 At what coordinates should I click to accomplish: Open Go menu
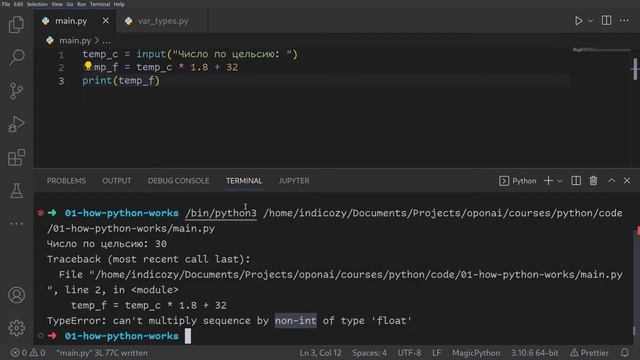pos(70,4)
